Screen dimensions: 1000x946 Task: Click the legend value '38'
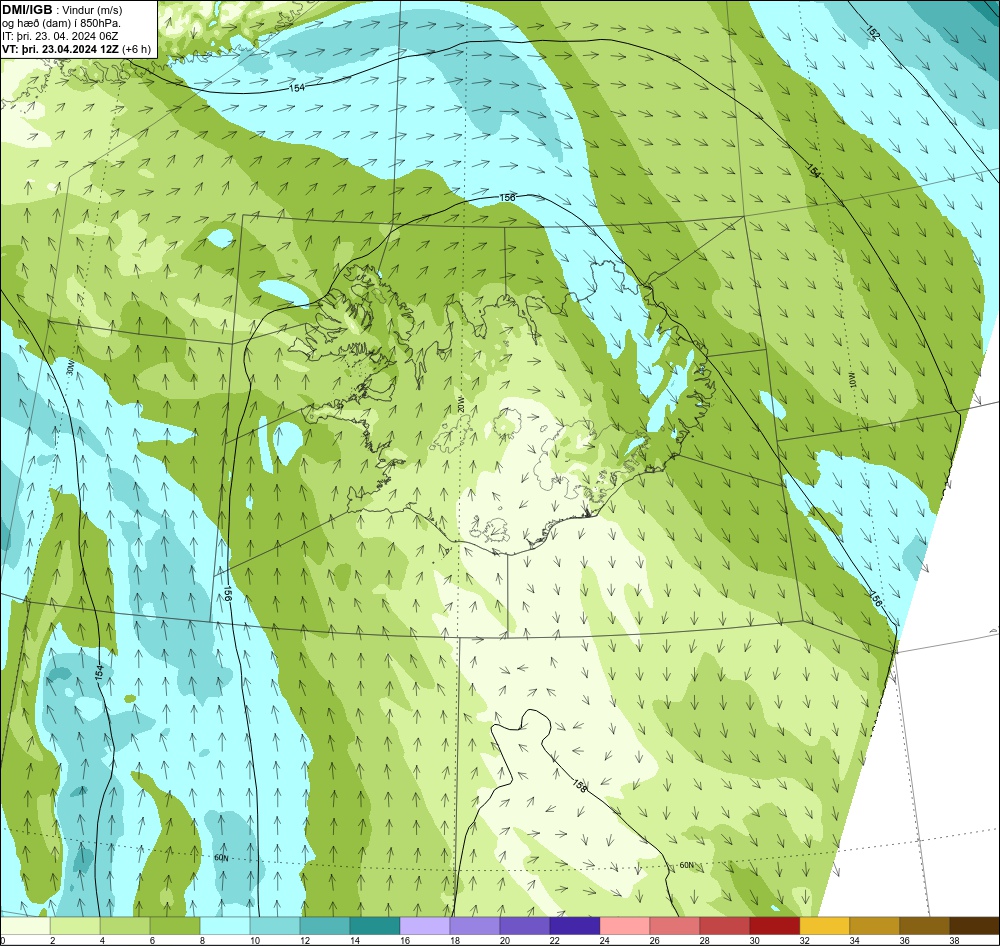[954, 940]
